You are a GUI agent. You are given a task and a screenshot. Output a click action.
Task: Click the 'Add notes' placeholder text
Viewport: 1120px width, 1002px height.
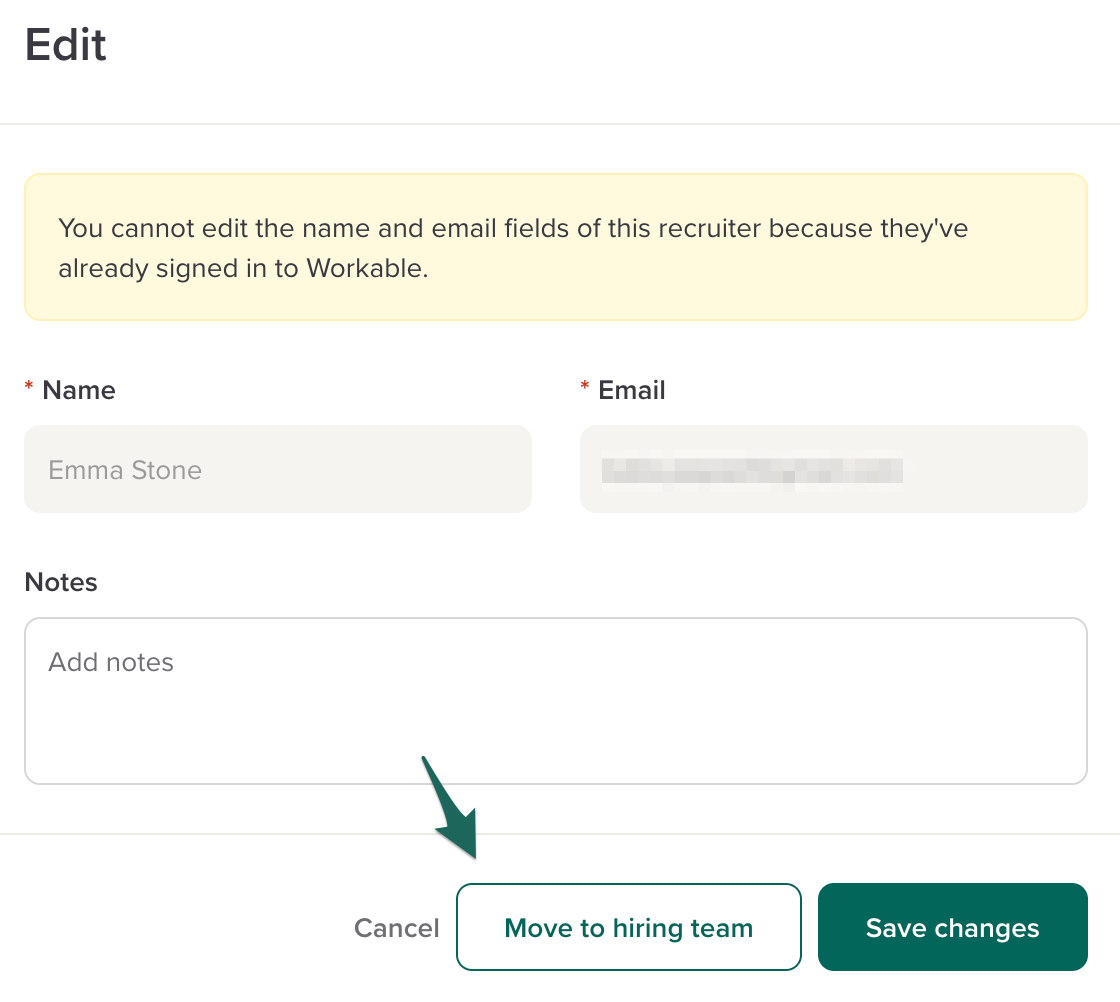point(111,662)
